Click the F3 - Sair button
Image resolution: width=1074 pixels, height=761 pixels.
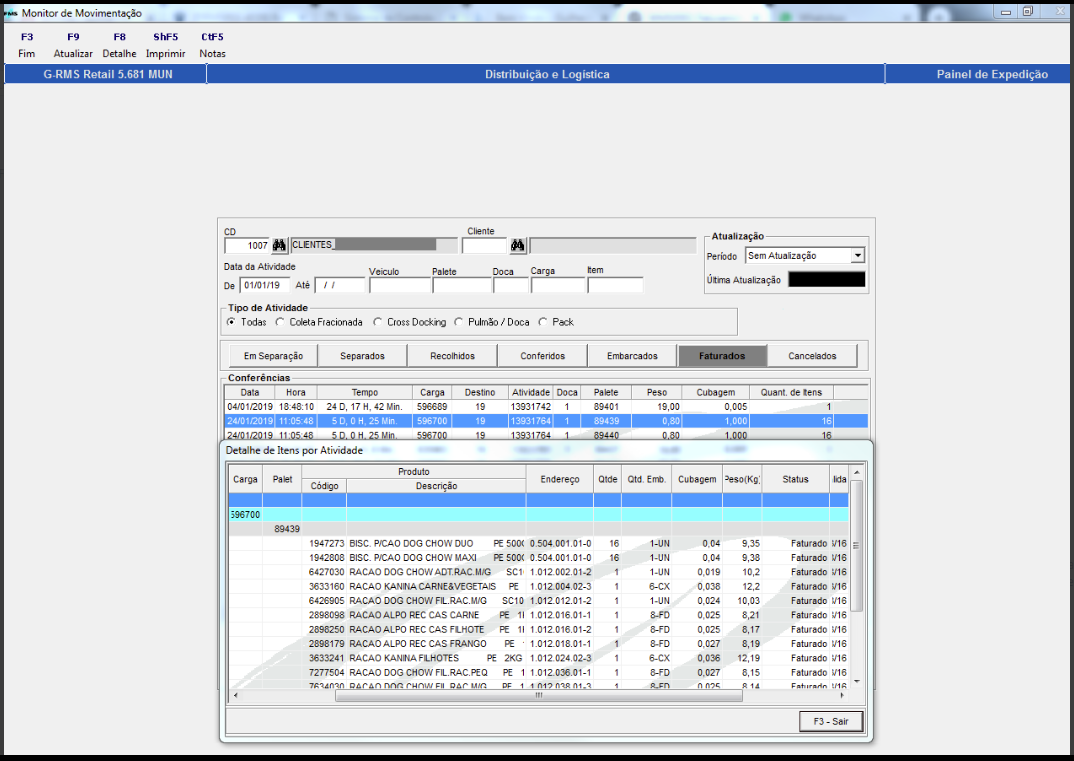coord(831,721)
